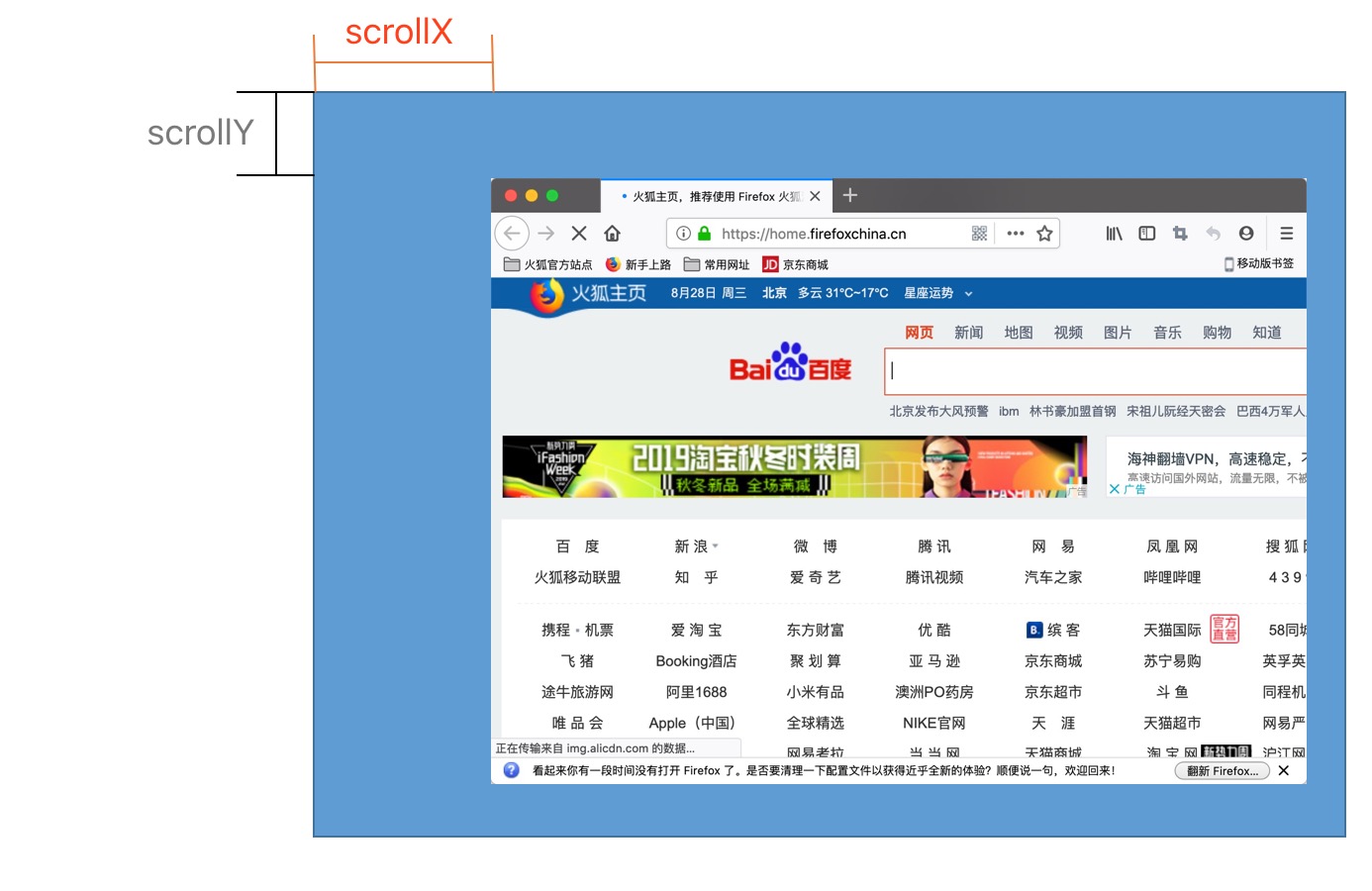
Task: Switch to the 新闻 search tab
Action: (x=968, y=332)
